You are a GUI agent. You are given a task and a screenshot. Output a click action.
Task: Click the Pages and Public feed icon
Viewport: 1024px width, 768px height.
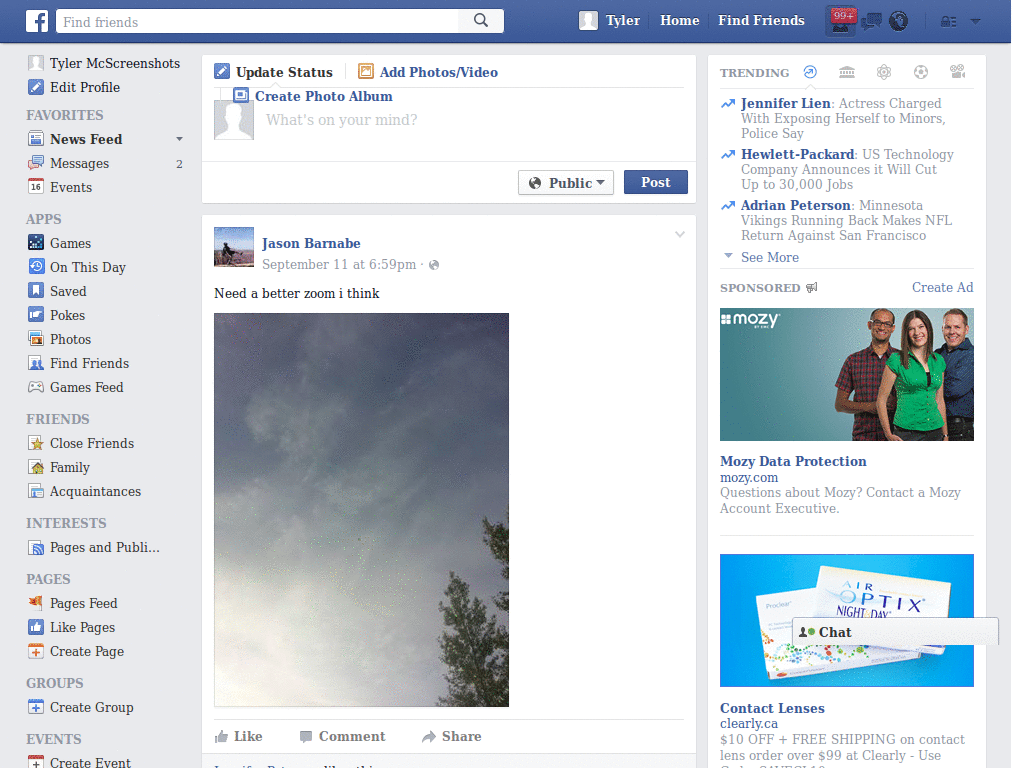point(36,547)
